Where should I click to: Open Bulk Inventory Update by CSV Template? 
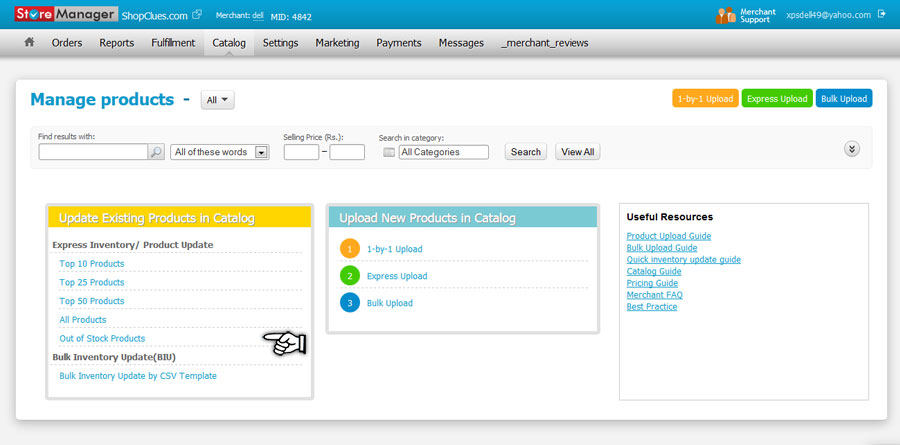pyautogui.click(x=138, y=376)
